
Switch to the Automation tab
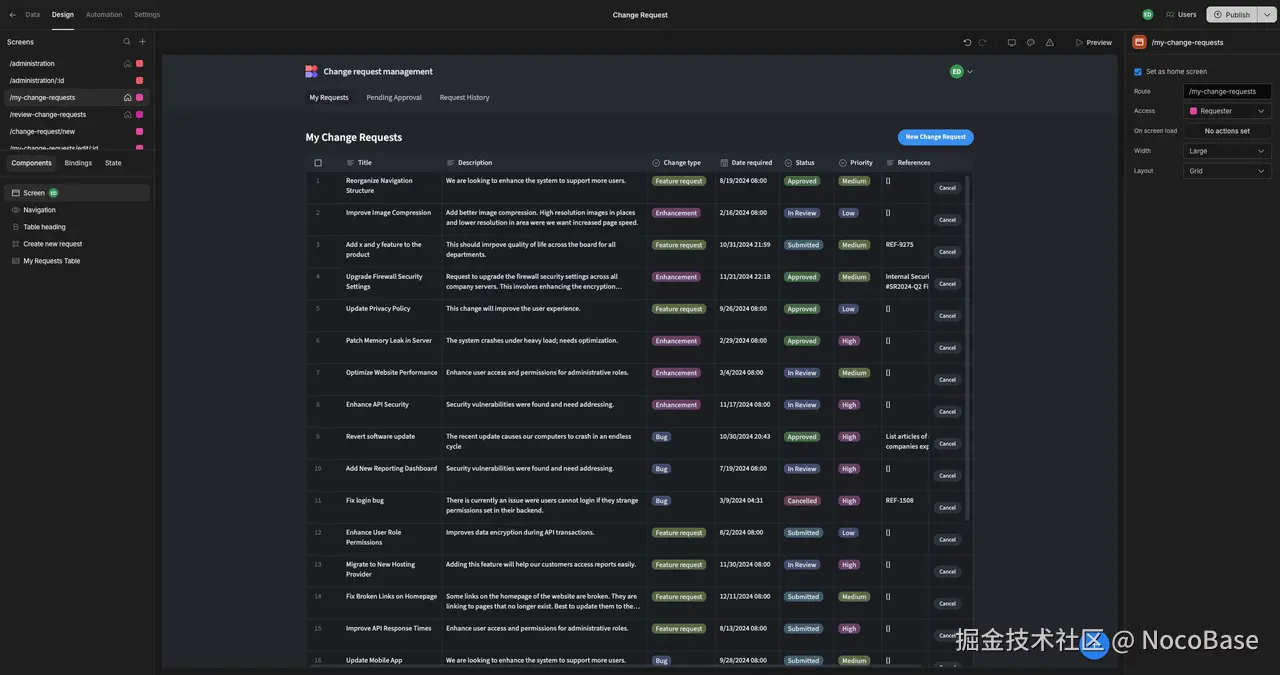(x=104, y=15)
